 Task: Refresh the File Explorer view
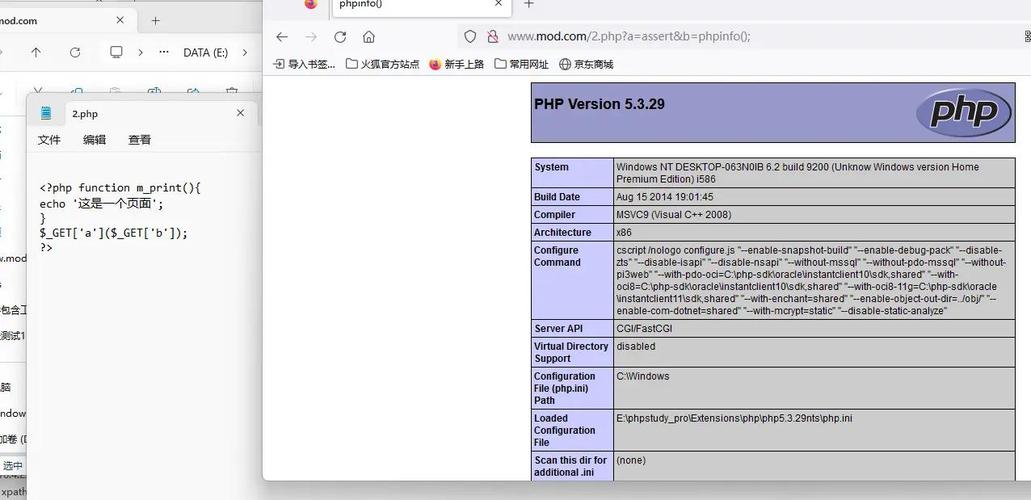[75, 53]
